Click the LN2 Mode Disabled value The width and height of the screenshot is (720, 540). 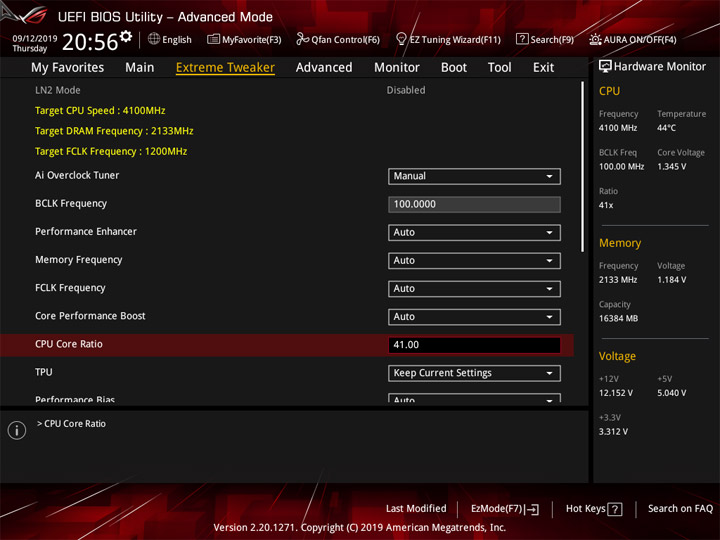click(x=406, y=90)
